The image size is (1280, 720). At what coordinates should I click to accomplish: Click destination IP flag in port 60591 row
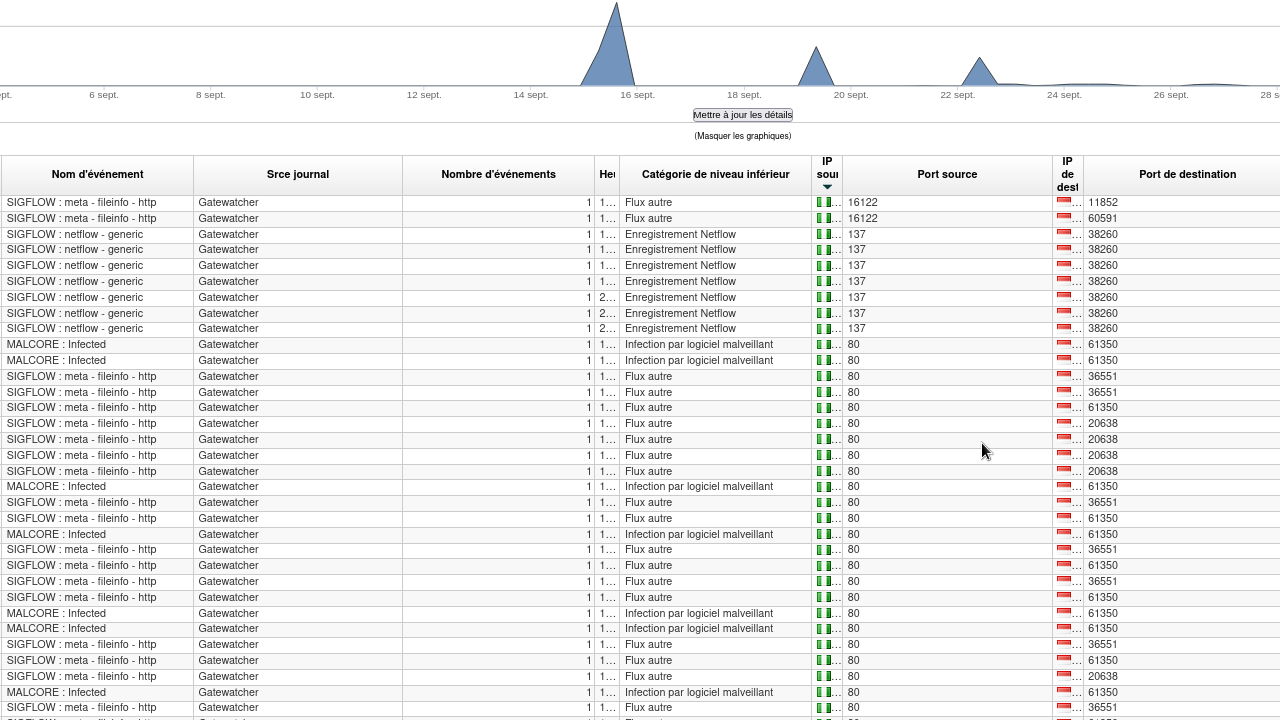coord(1064,218)
